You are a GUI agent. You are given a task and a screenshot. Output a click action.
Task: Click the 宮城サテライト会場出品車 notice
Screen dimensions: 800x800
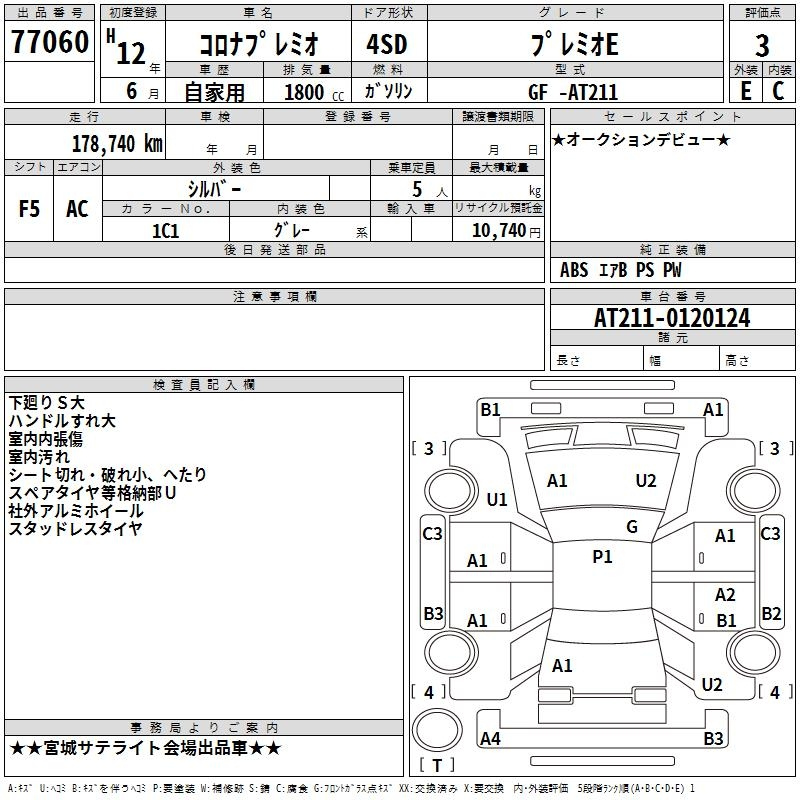pyautogui.click(x=145, y=748)
